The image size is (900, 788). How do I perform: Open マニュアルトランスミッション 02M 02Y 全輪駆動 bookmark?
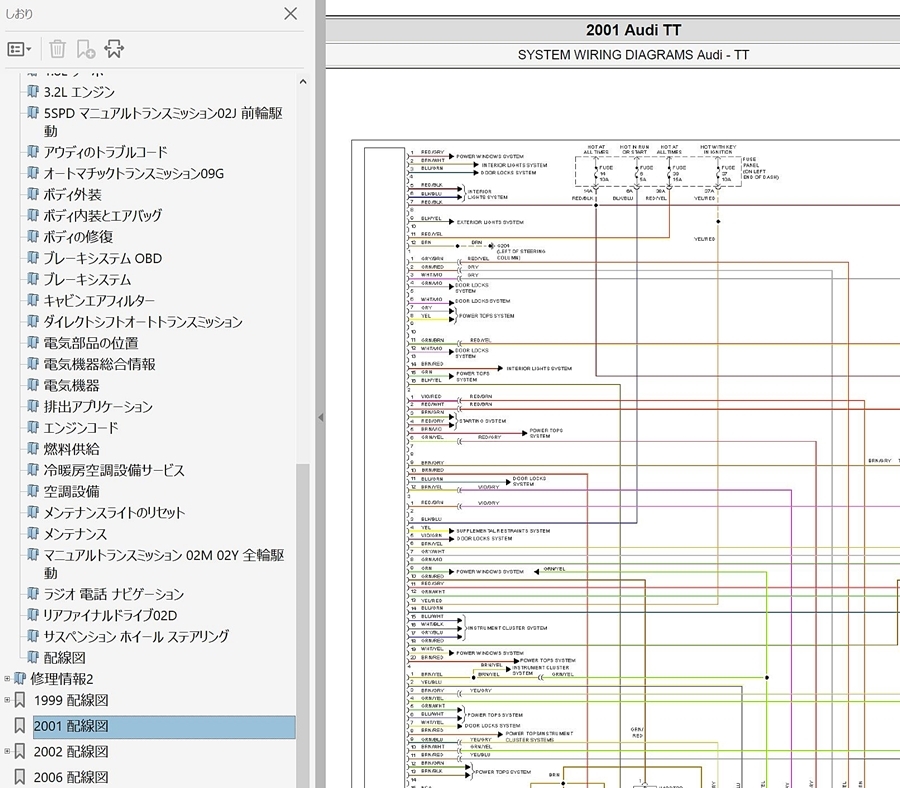point(164,564)
